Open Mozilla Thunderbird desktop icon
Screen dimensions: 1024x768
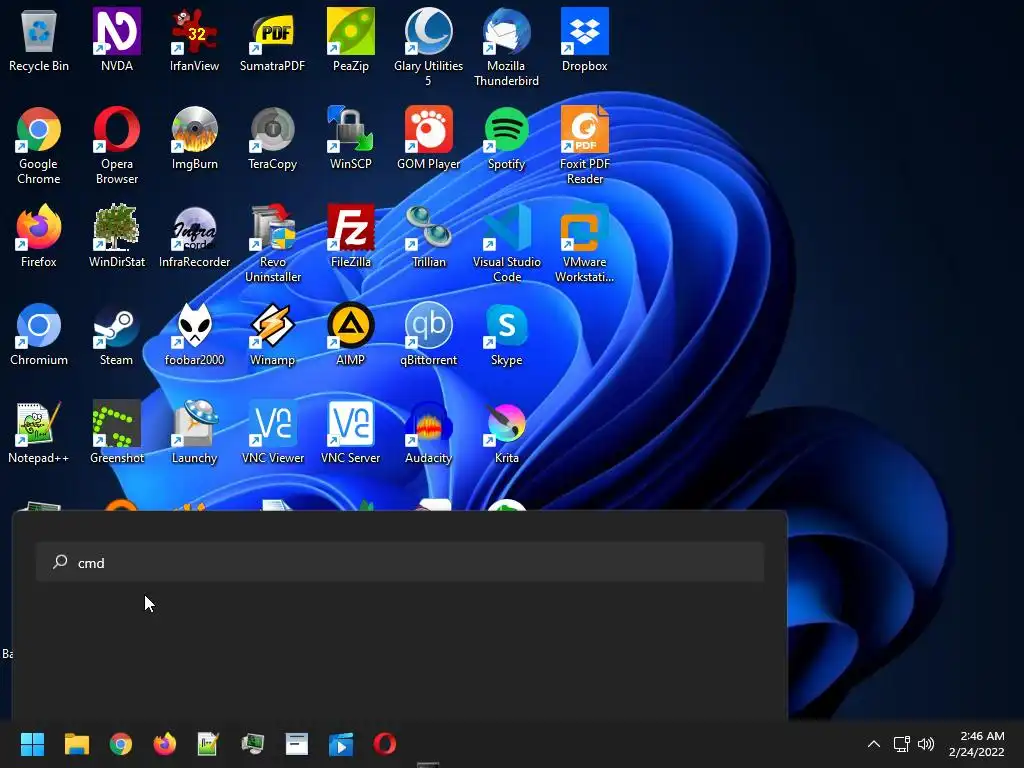506,47
